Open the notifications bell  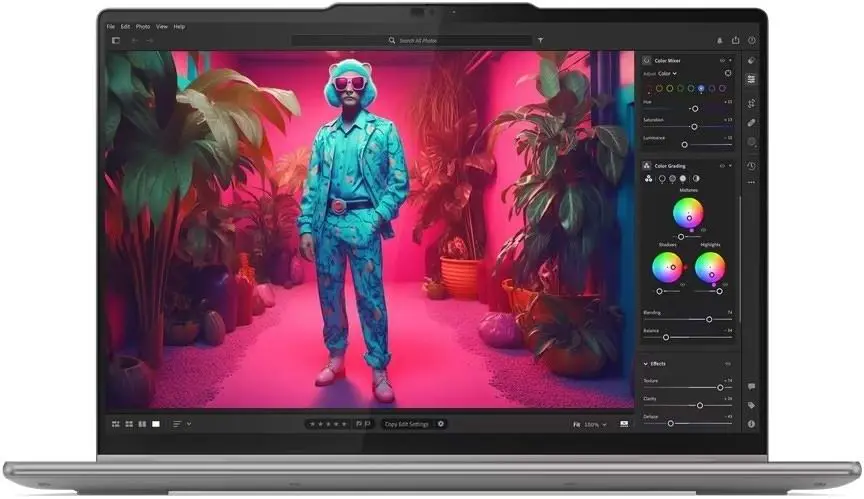tap(720, 40)
